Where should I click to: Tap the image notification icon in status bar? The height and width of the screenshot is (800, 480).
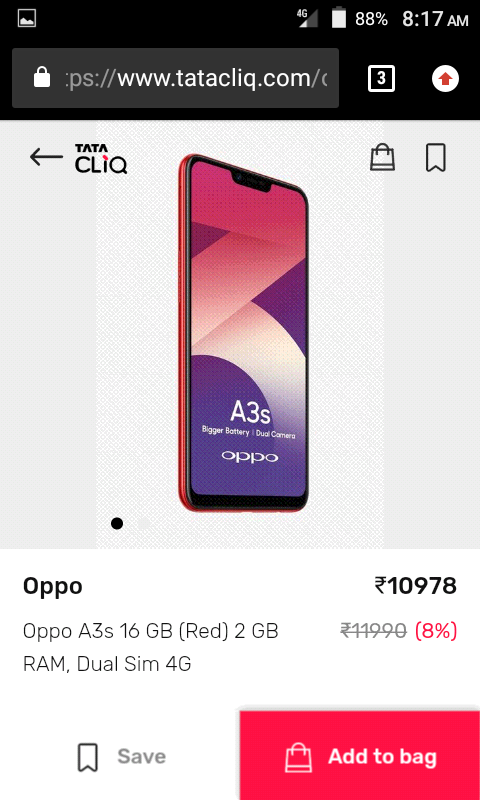tap(26, 19)
